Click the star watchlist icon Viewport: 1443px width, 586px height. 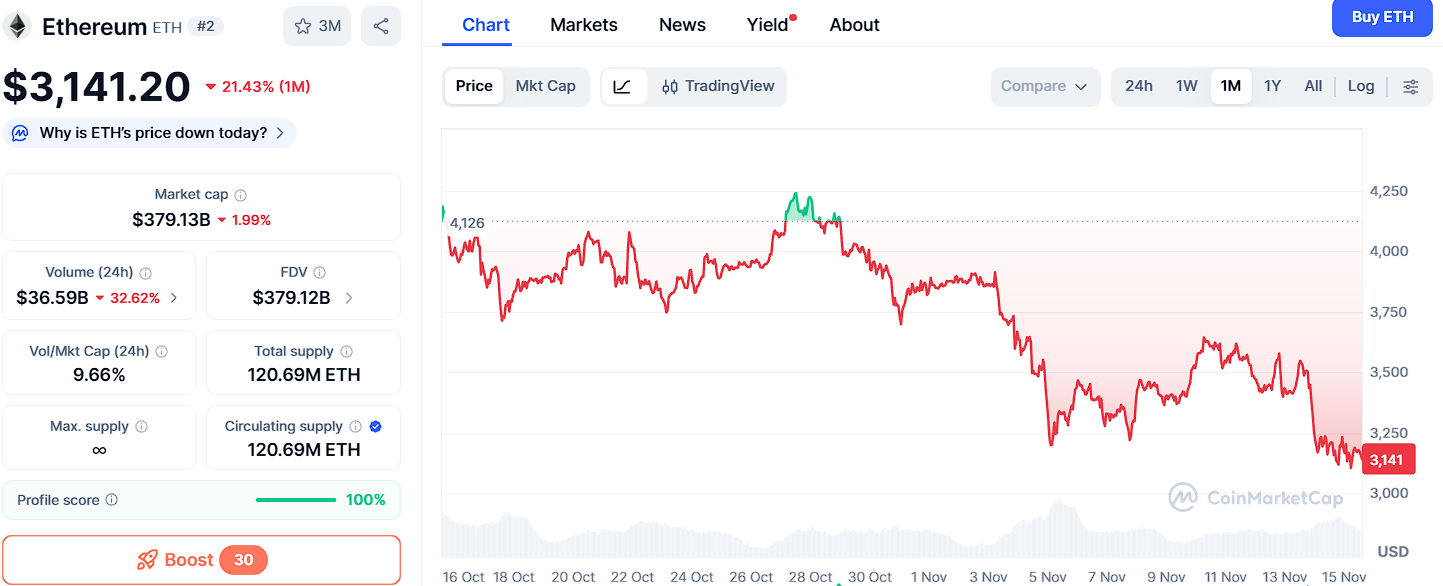[303, 27]
